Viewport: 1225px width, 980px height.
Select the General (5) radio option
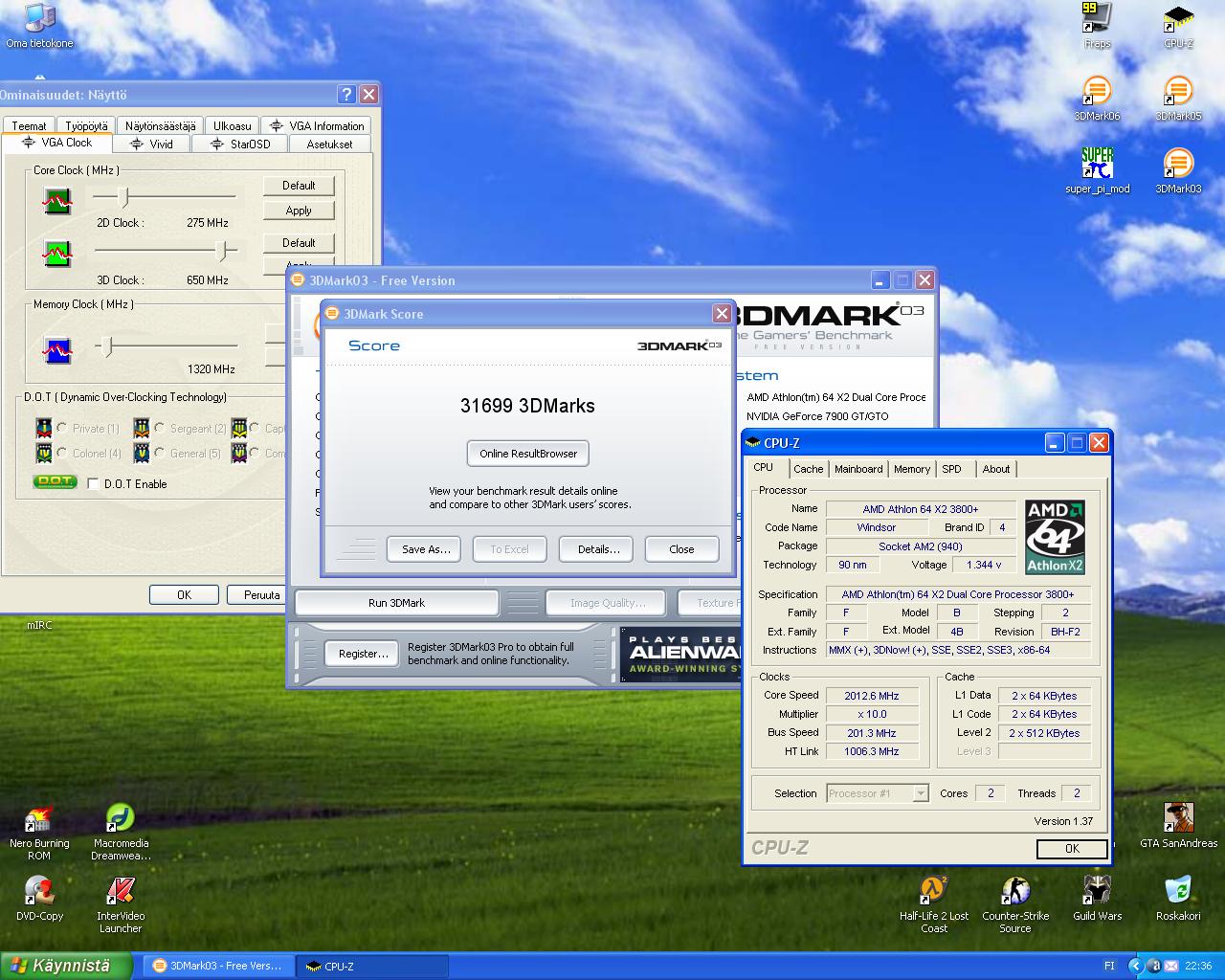(x=160, y=453)
